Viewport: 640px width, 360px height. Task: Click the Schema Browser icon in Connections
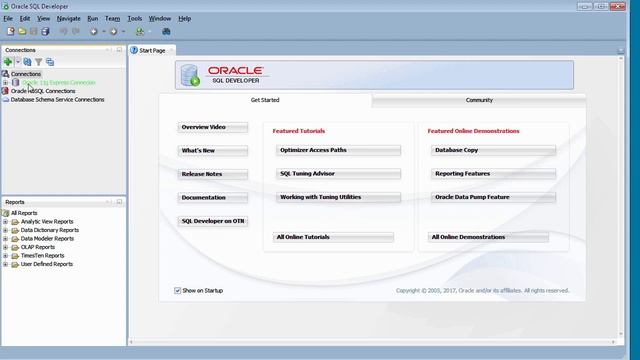tap(50, 62)
